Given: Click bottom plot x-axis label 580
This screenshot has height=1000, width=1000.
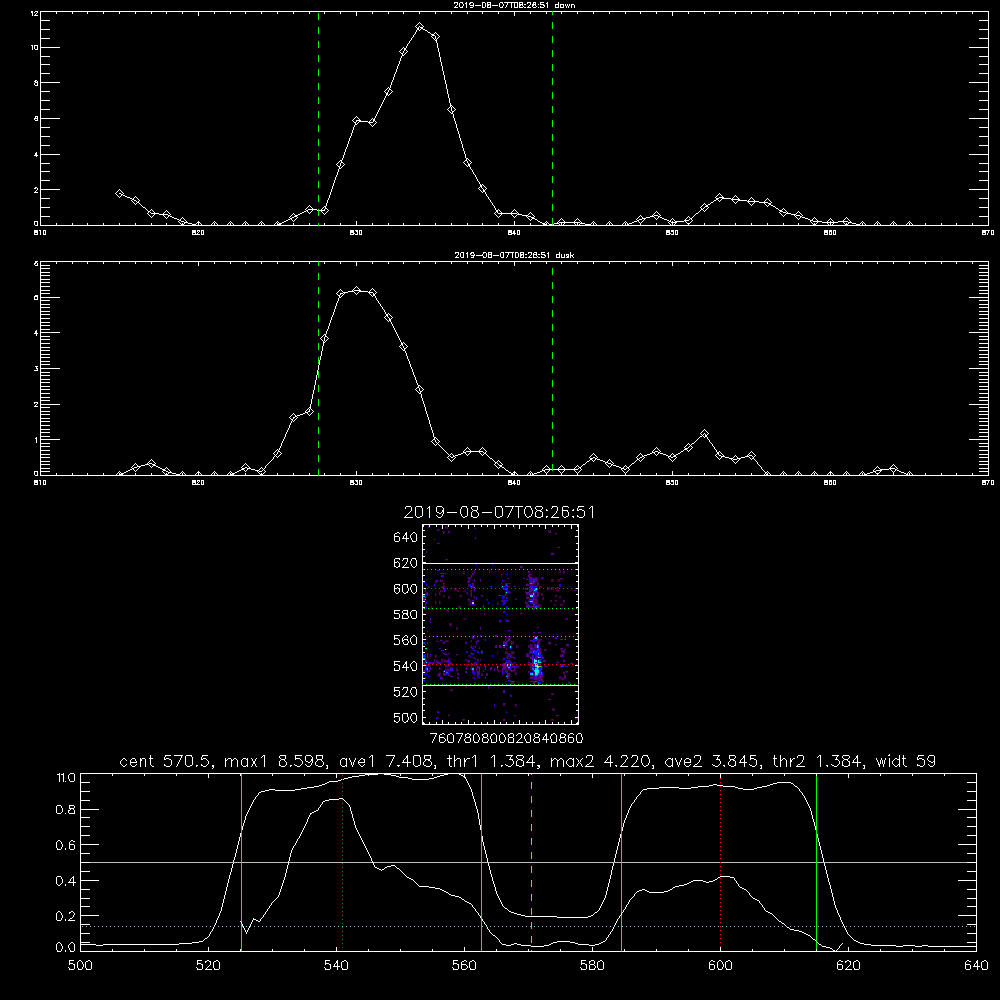Looking at the screenshot, I should pos(592,966).
